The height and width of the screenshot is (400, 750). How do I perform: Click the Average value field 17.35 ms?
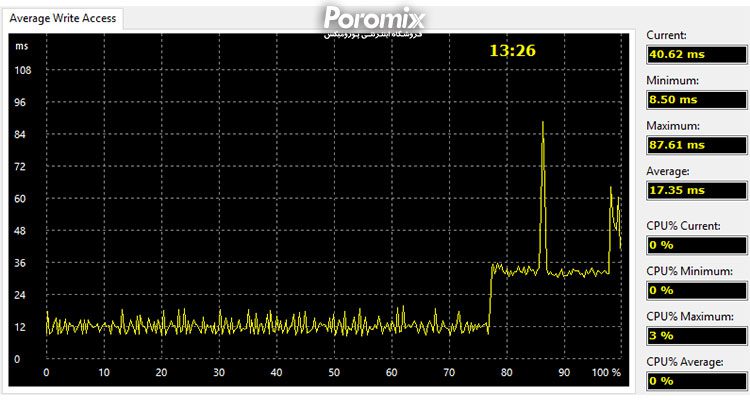[696, 190]
